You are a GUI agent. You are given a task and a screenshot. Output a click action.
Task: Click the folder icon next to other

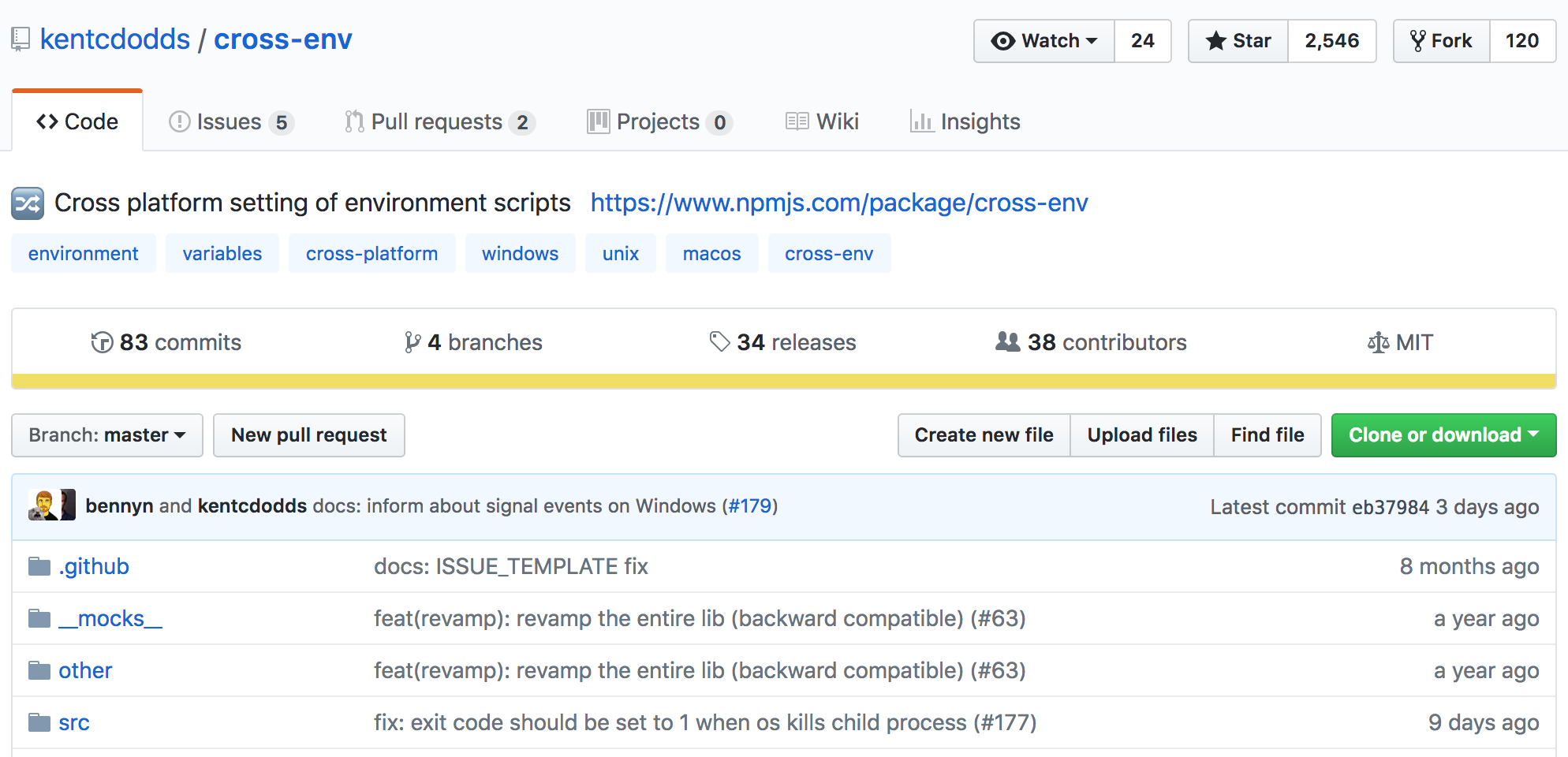pyautogui.click(x=39, y=670)
